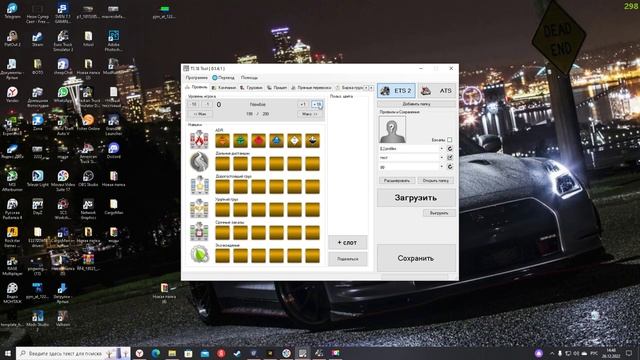Click the decrypt button
This screenshot has width=640, height=360.
(397, 180)
